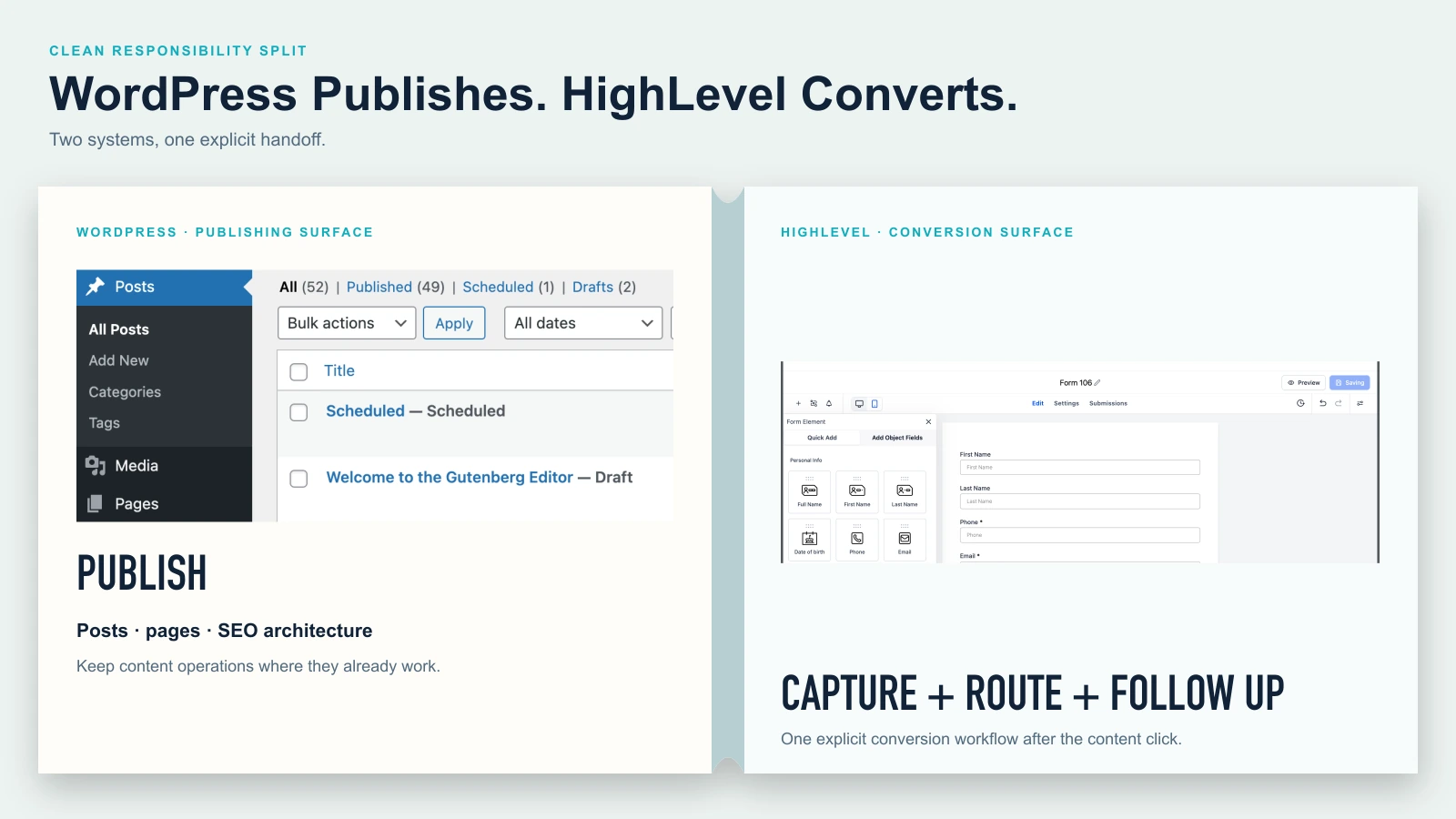Click the notification bell icon in form toolbar

(x=829, y=403)
